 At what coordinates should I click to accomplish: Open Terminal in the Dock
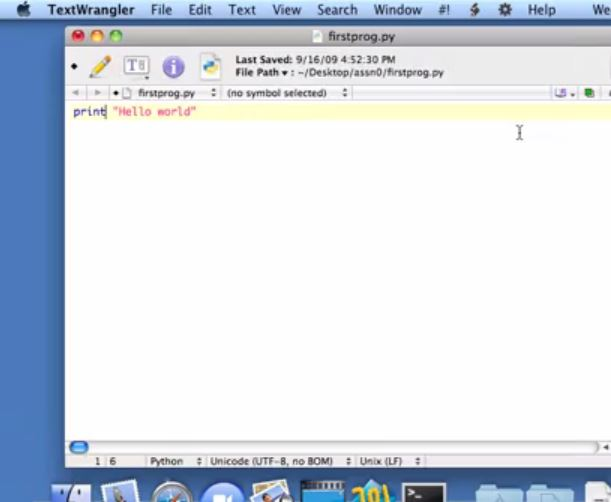[424, 492]
